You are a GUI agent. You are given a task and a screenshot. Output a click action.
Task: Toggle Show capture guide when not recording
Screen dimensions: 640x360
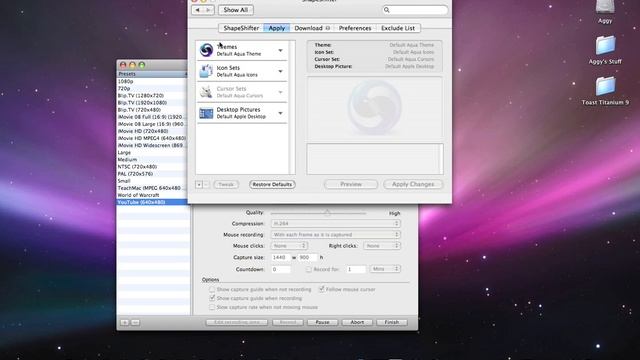212,289
